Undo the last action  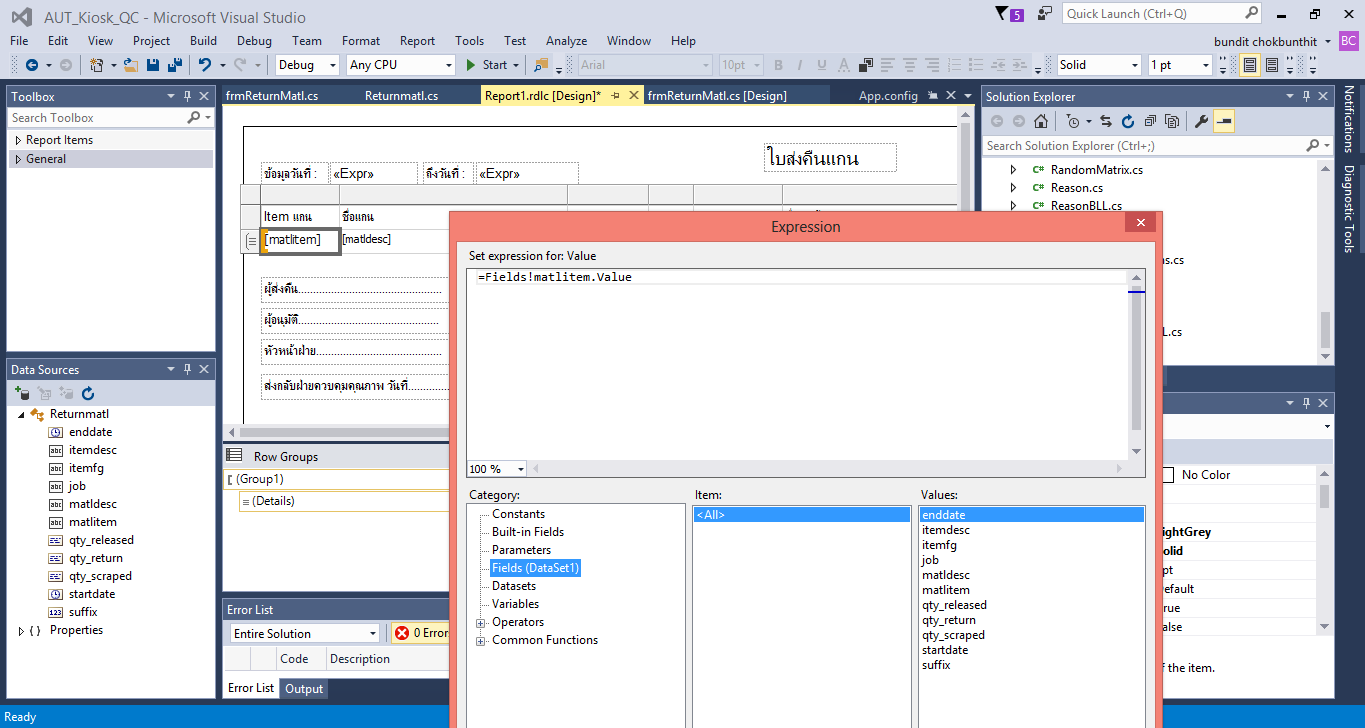(x=205, y=65)
